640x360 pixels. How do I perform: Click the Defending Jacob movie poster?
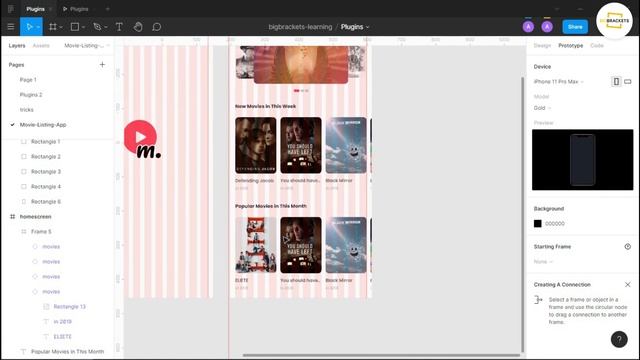[x=256, y=145]
